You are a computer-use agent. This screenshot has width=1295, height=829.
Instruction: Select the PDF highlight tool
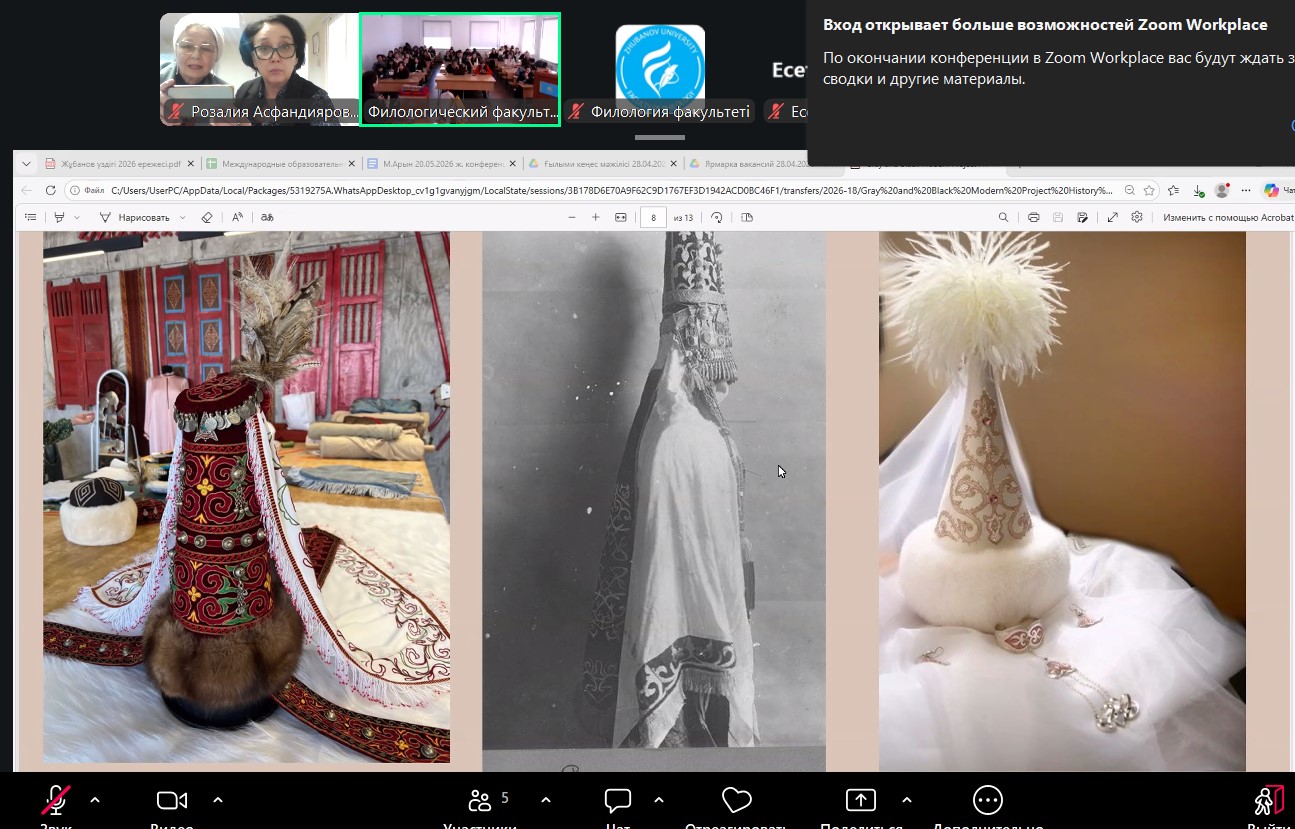pyautogui.click(x=60, y=217)
